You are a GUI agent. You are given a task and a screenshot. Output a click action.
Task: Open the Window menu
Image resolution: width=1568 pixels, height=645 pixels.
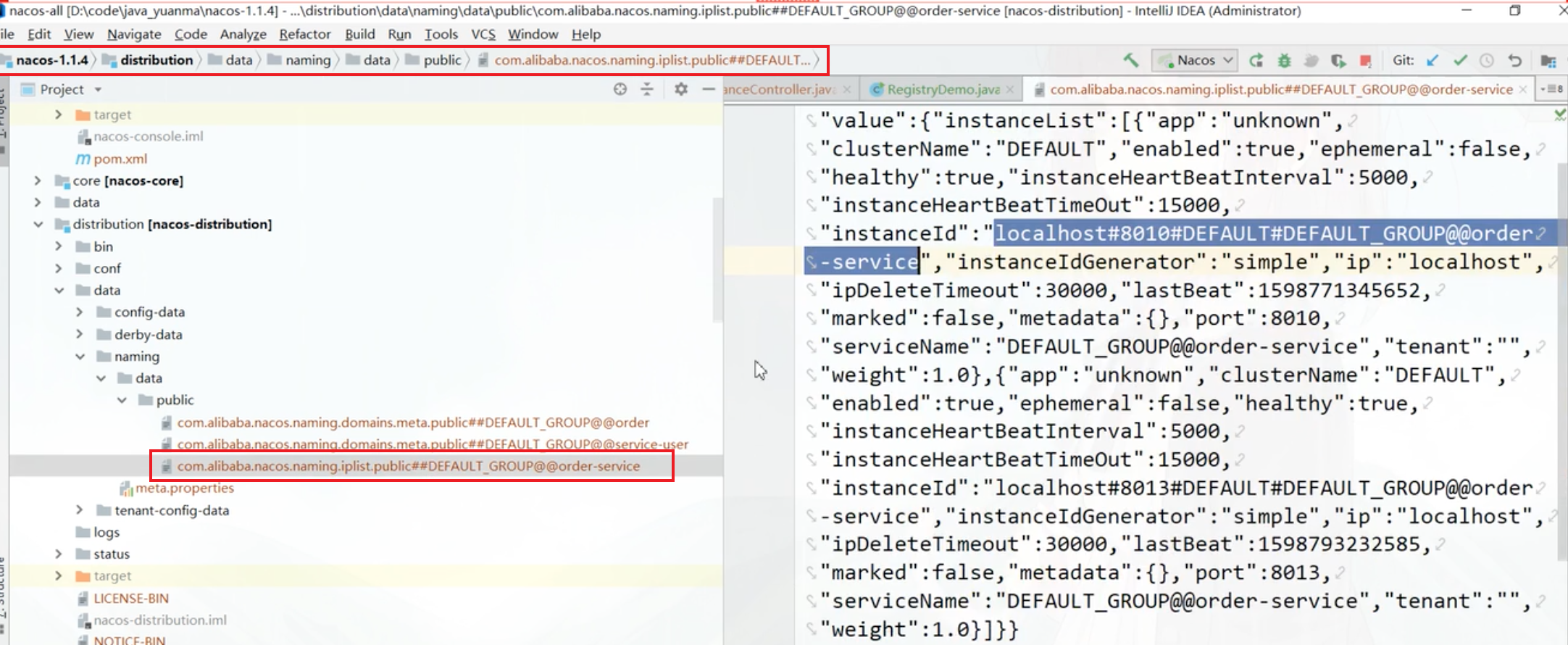click(x=533, y=34)
